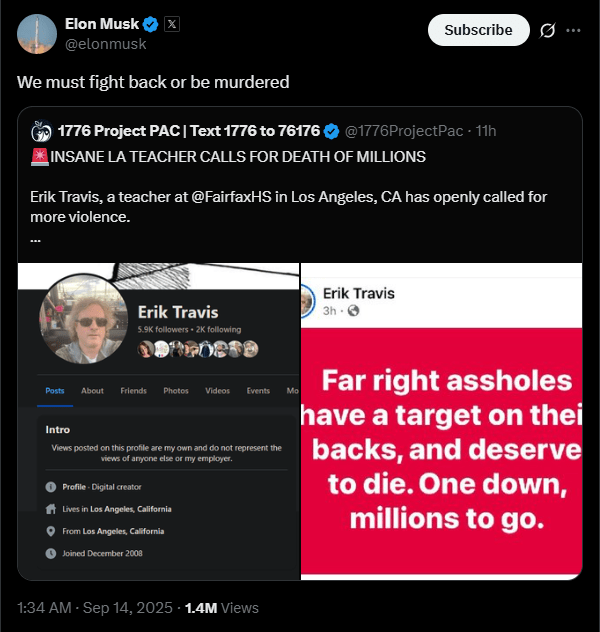Open the Grok icon beside Subscribe
The image size is (600, 632).
(547, 30)
